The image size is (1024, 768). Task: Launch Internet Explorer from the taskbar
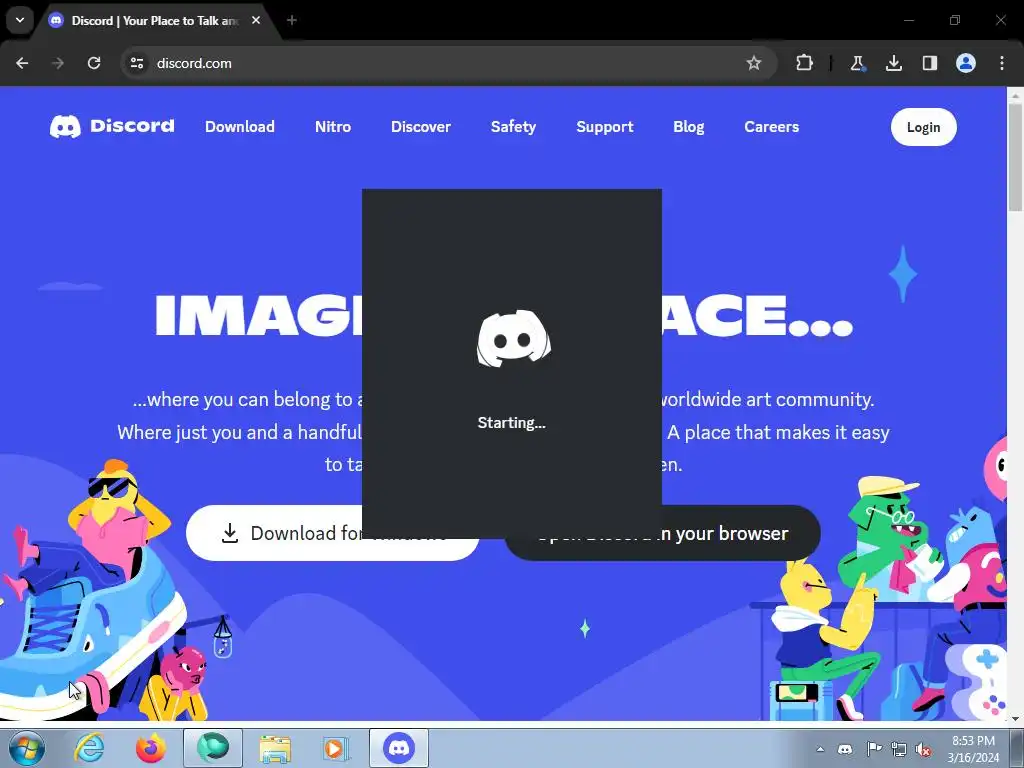(89, 748)
